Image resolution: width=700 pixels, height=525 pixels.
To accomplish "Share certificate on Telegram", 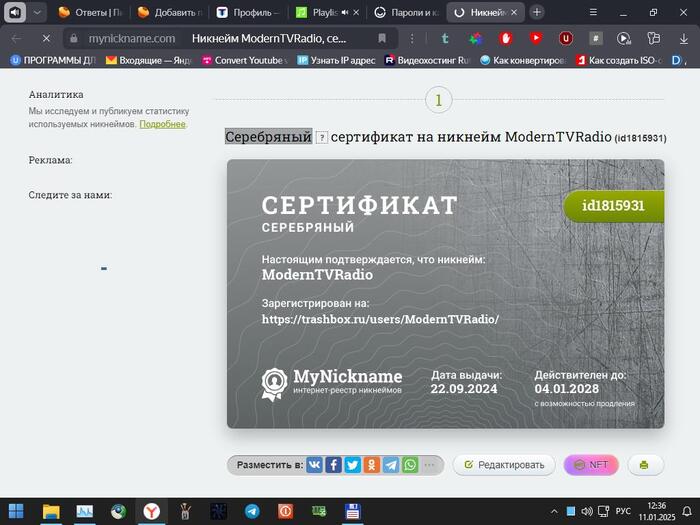I will 391,465.
